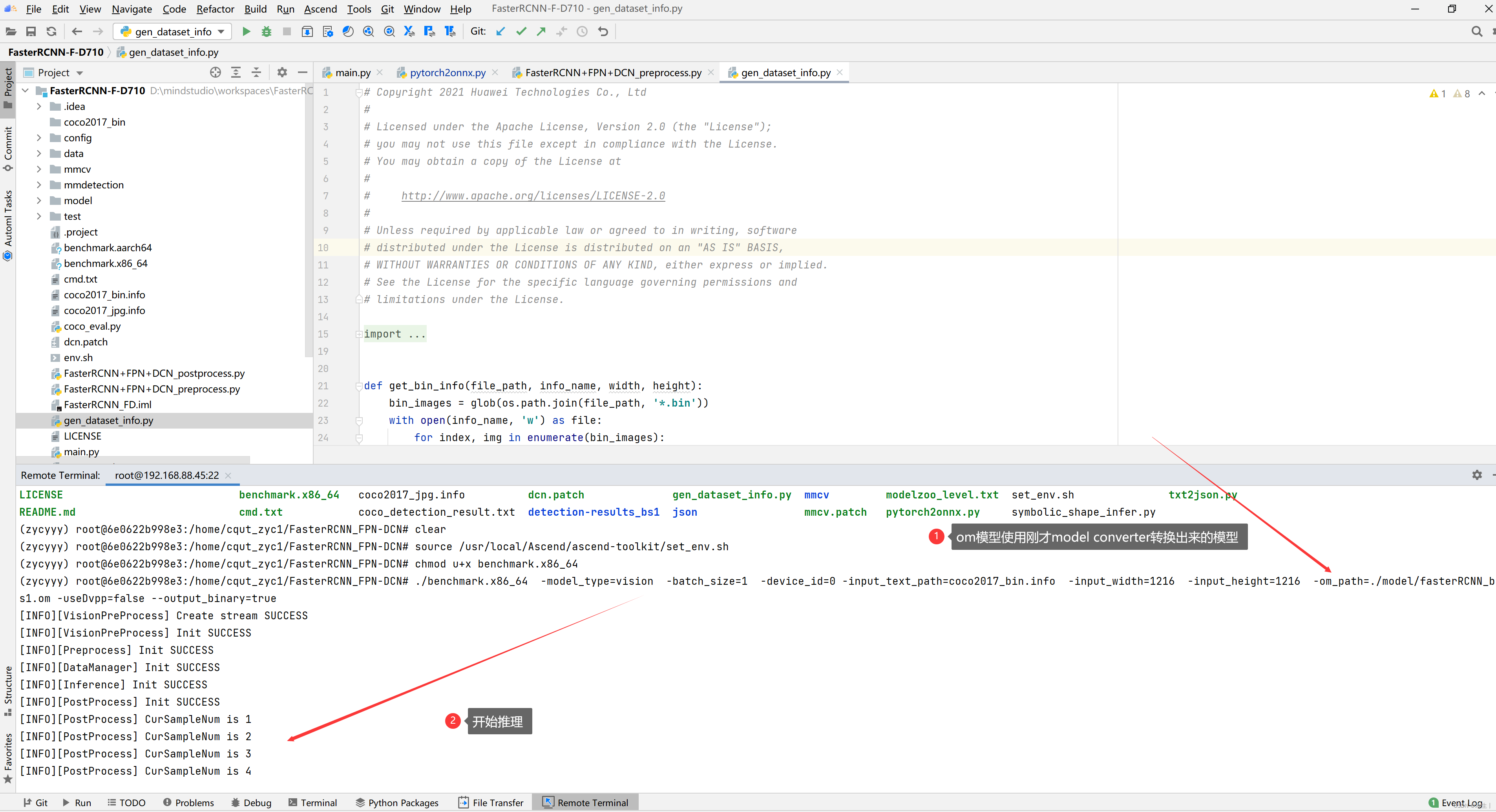The width and height of the screenshot is (1496, 812).
Task: Expand the model folder
Action: (38, 200)
